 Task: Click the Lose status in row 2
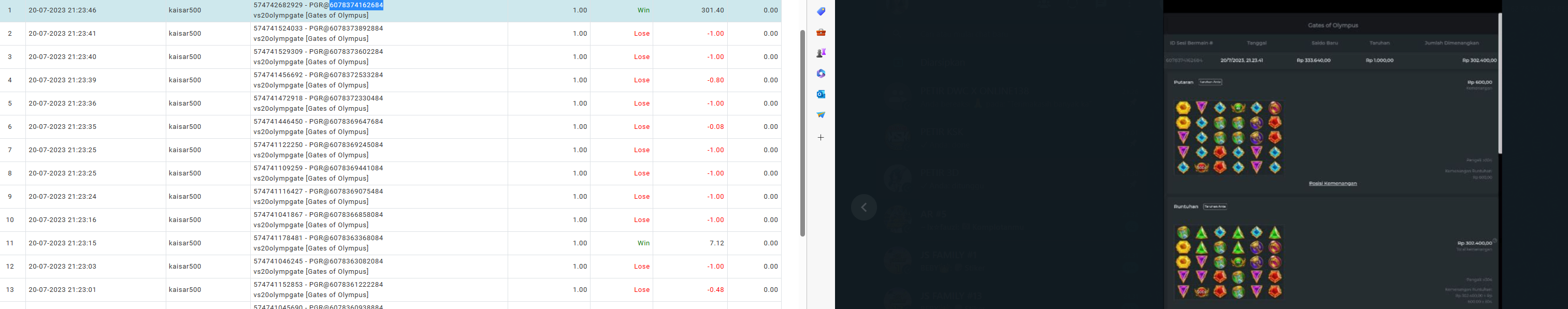point(642,34)
